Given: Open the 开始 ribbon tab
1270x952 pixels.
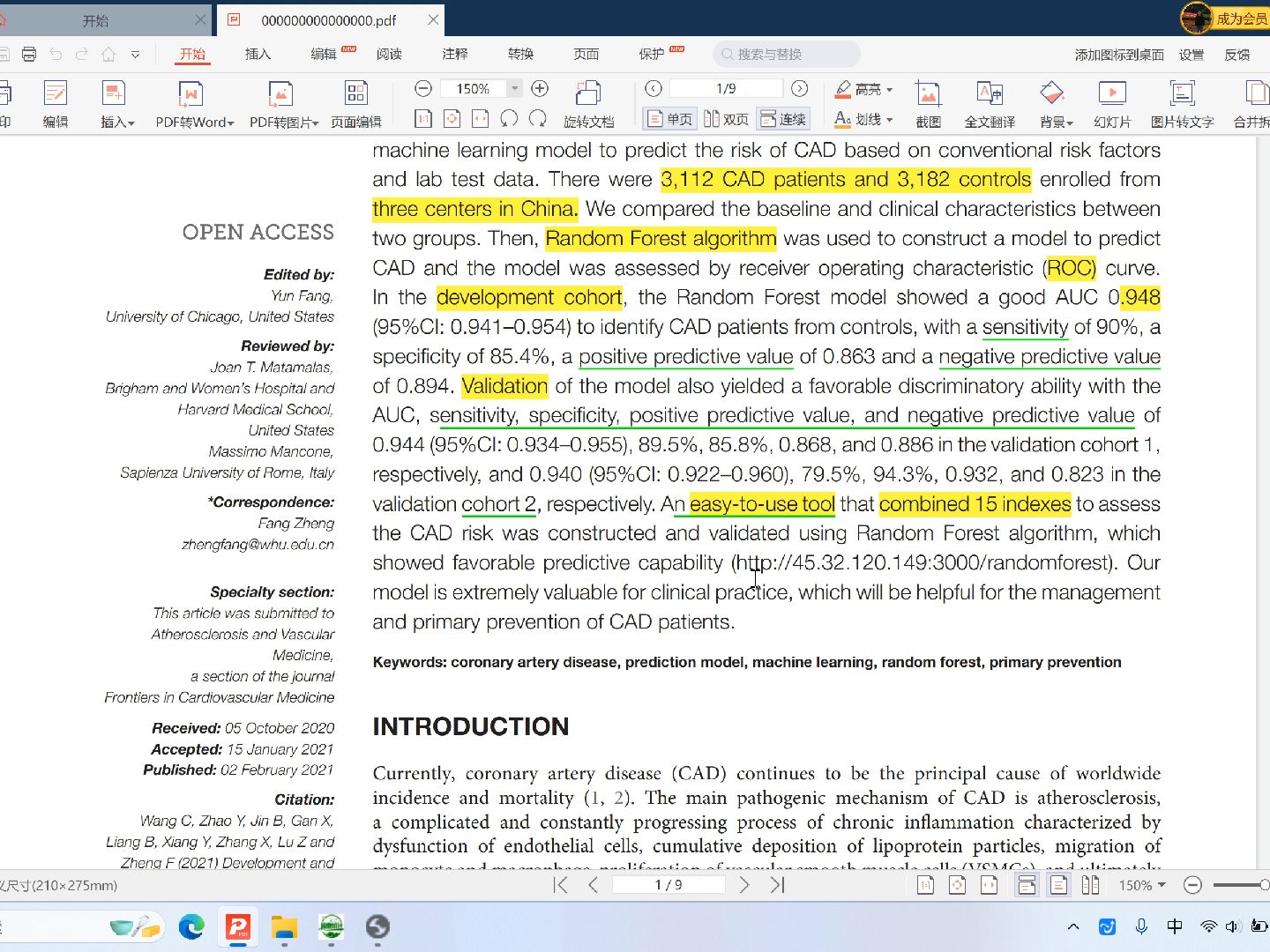Looking at the screenshot, I should tap(192, 54).
